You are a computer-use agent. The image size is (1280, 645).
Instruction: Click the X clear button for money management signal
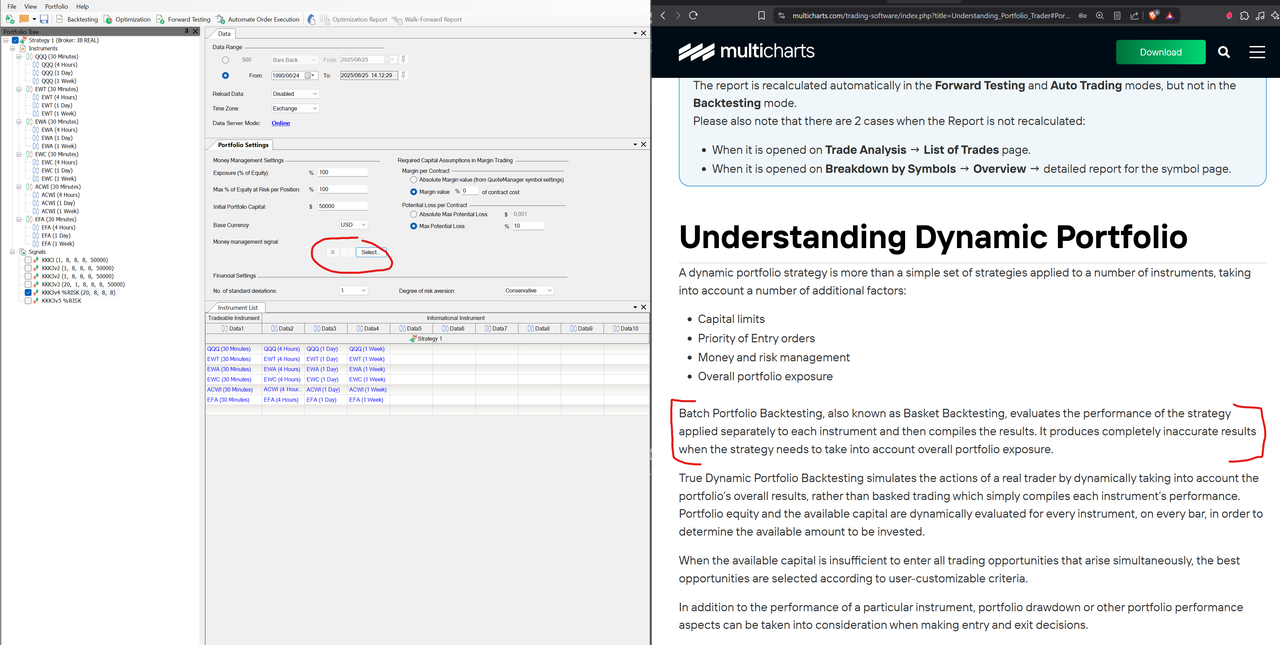coord(333,252)
